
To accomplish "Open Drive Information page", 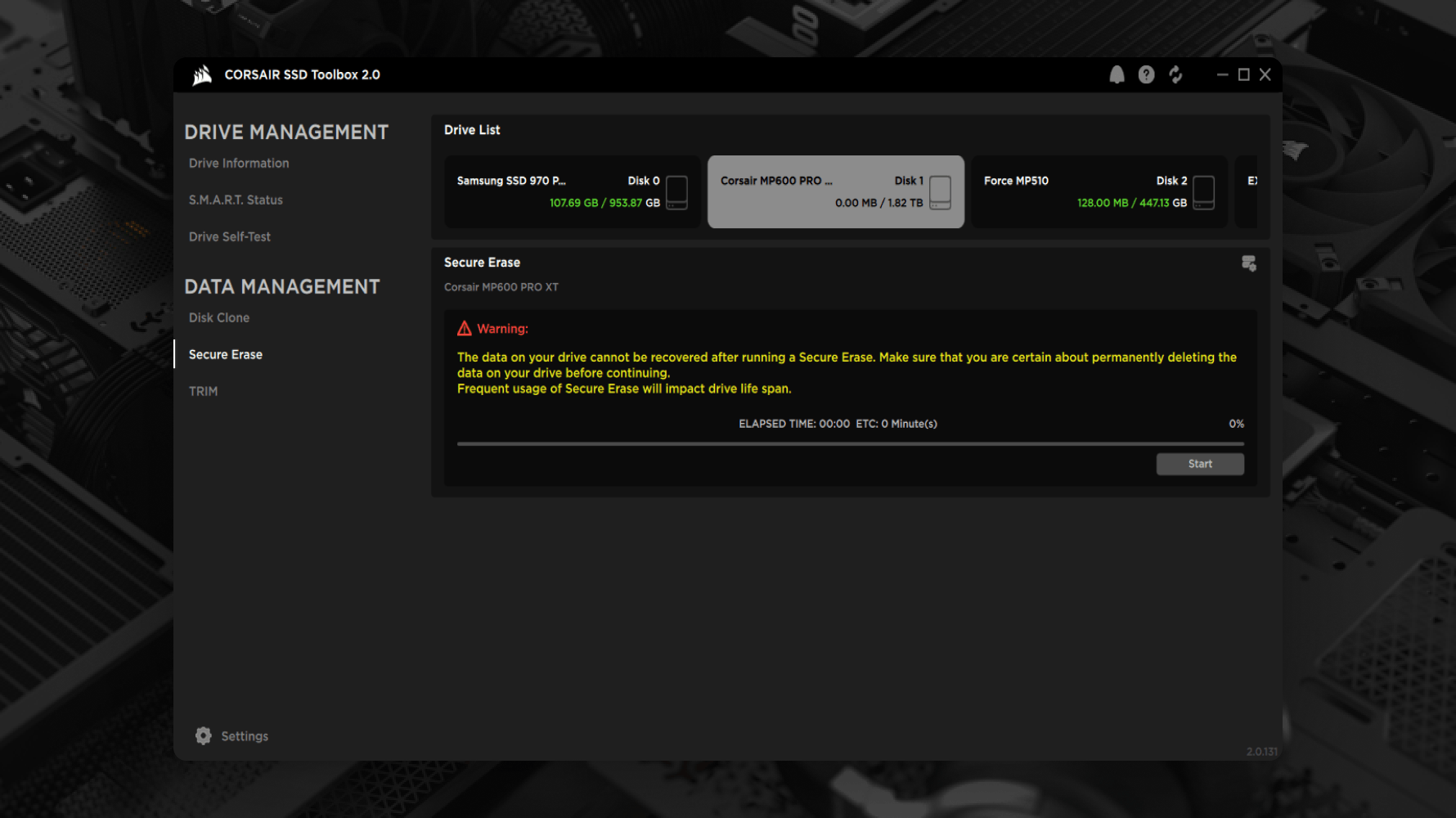I will click(239, 164).
